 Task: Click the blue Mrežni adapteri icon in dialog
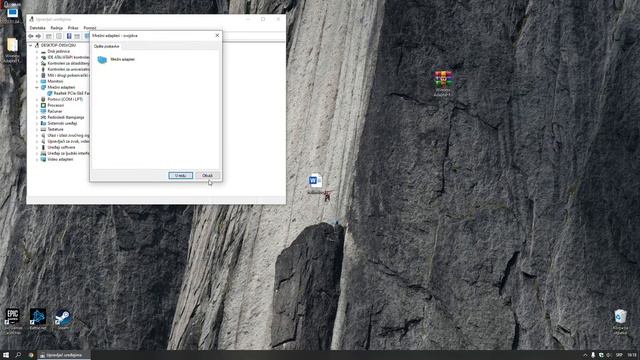click(102, 60)
